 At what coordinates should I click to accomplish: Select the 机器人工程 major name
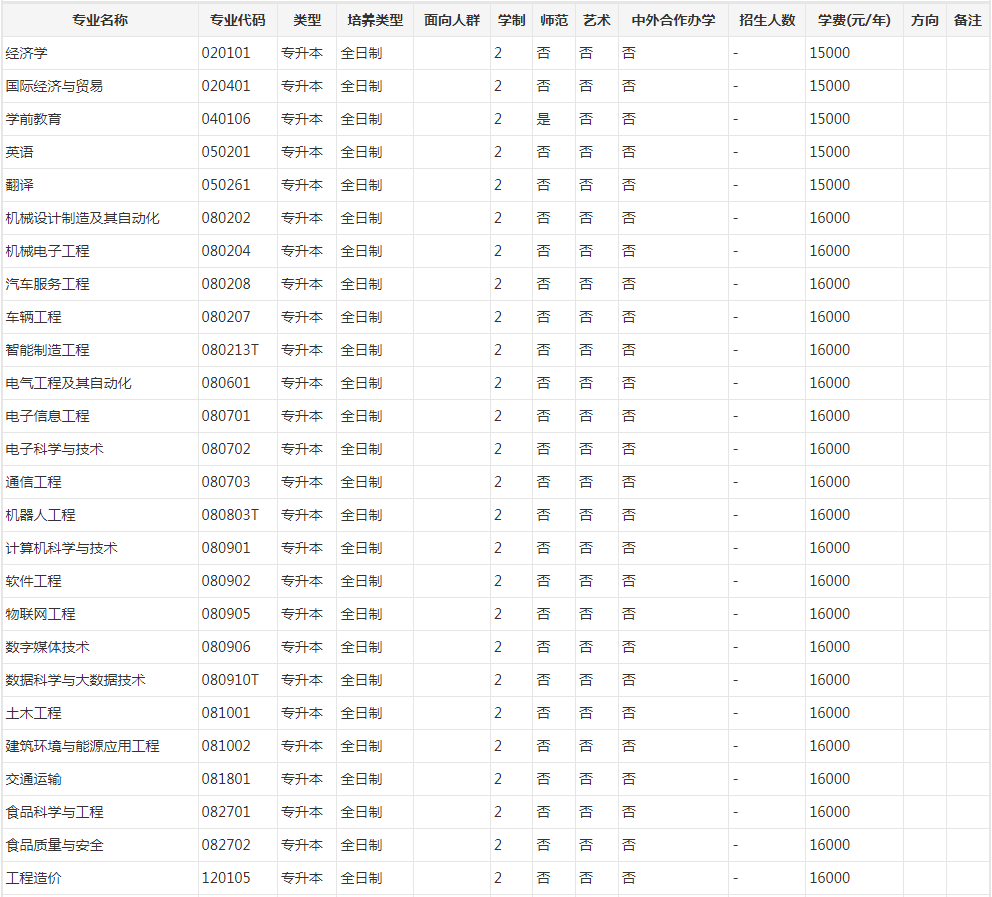(40, 515)
